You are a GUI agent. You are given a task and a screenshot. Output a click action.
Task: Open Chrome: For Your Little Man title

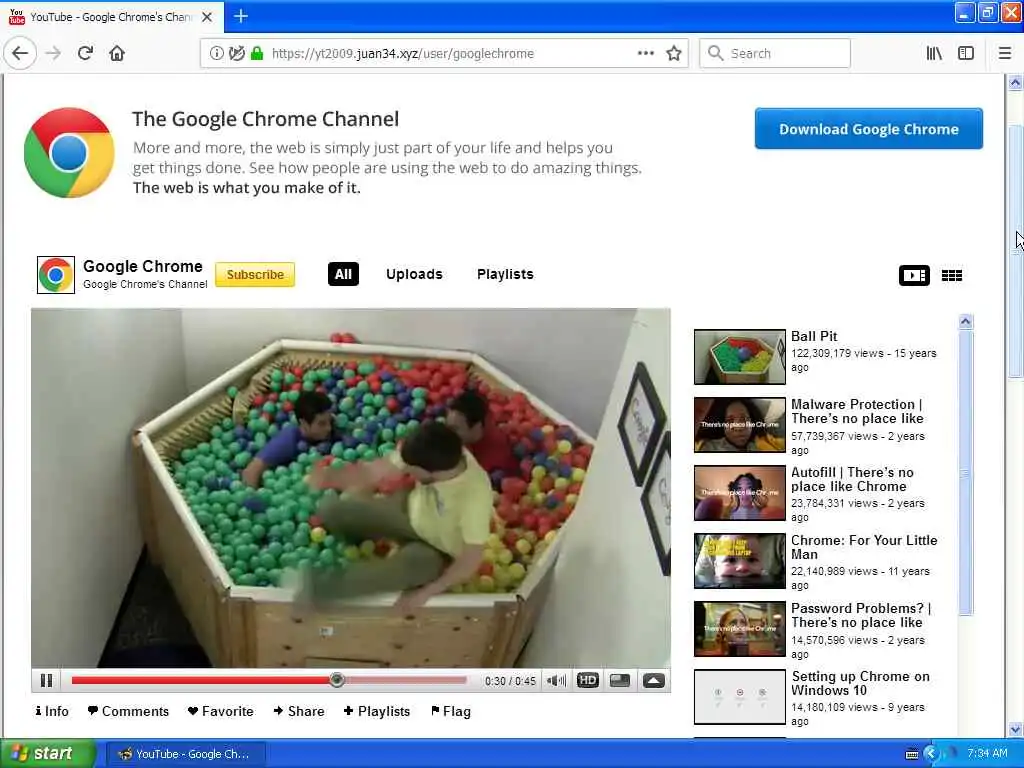click(x=864, y=547)
